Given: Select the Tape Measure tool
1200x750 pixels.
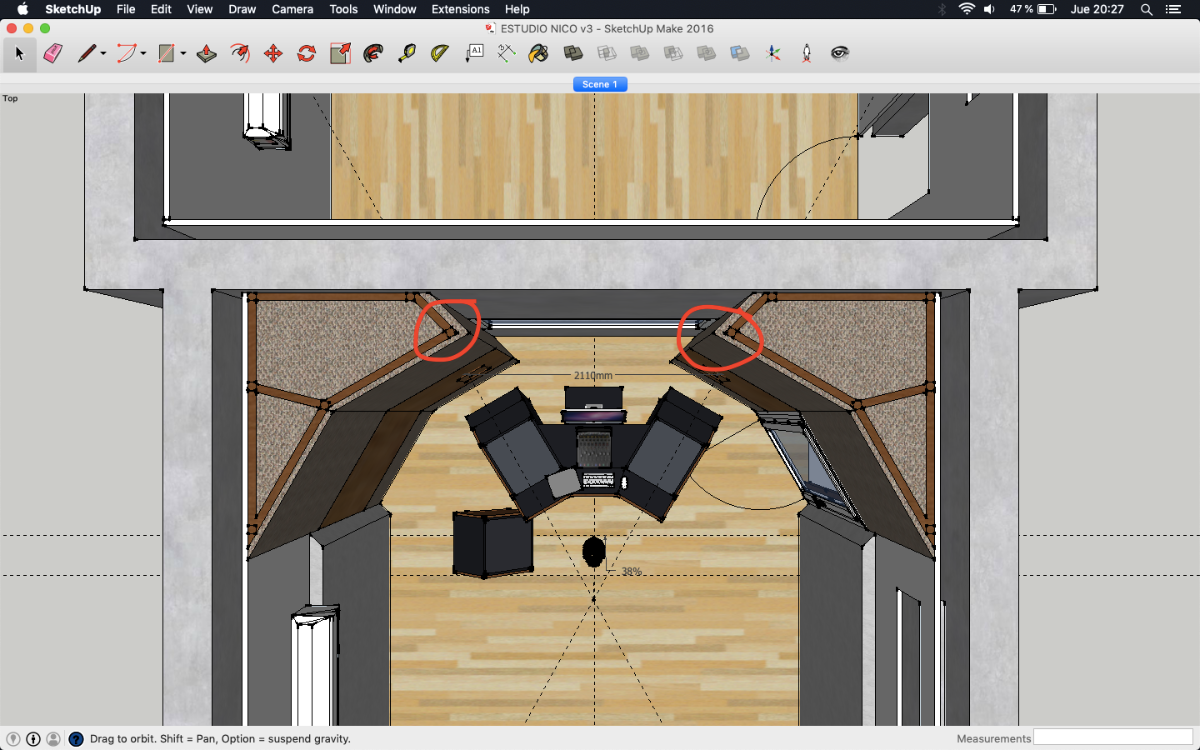Looking at the screenshot, I should point(407,53).
